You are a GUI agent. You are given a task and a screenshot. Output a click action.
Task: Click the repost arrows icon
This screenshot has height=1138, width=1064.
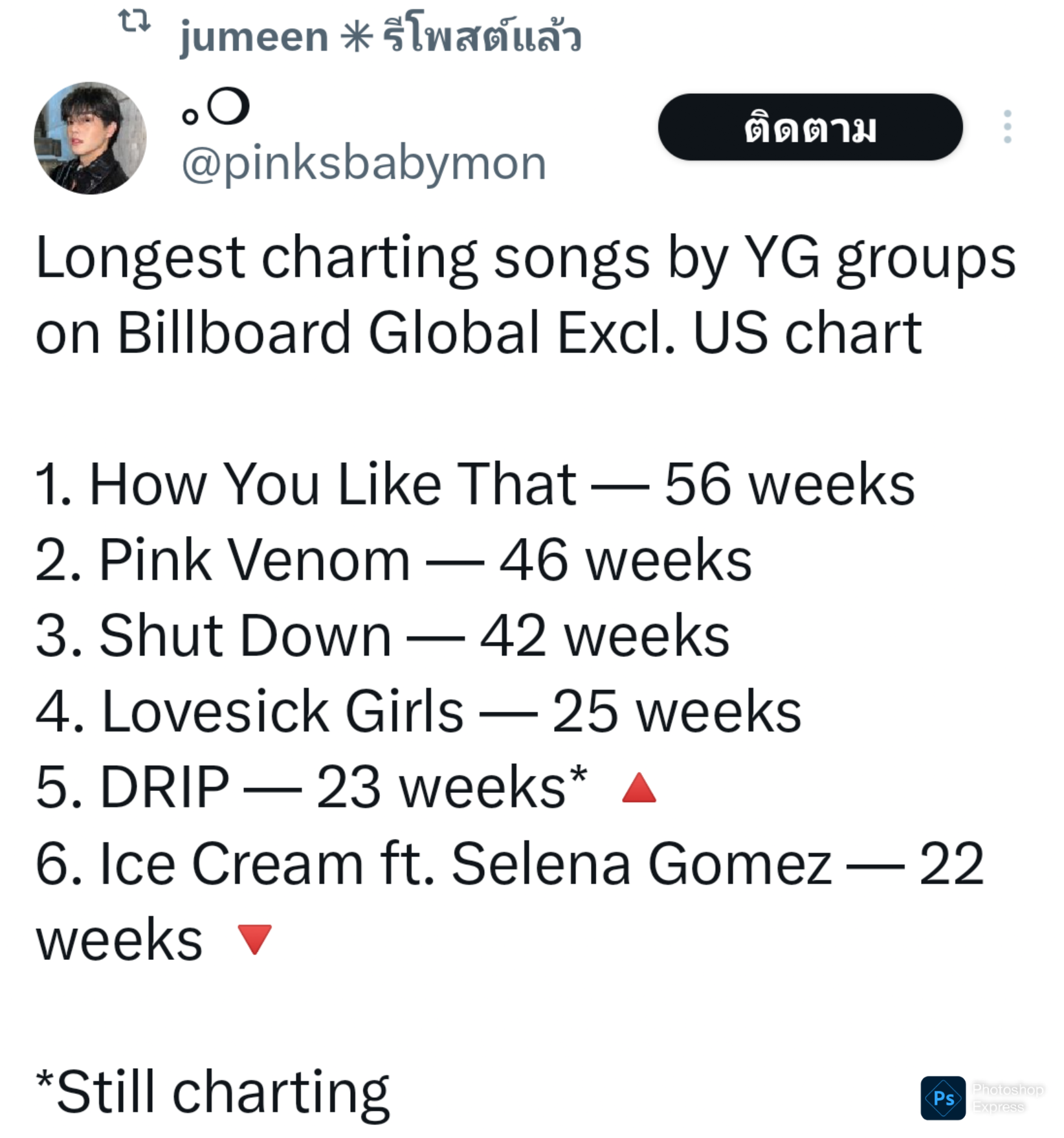pos(135,21)
